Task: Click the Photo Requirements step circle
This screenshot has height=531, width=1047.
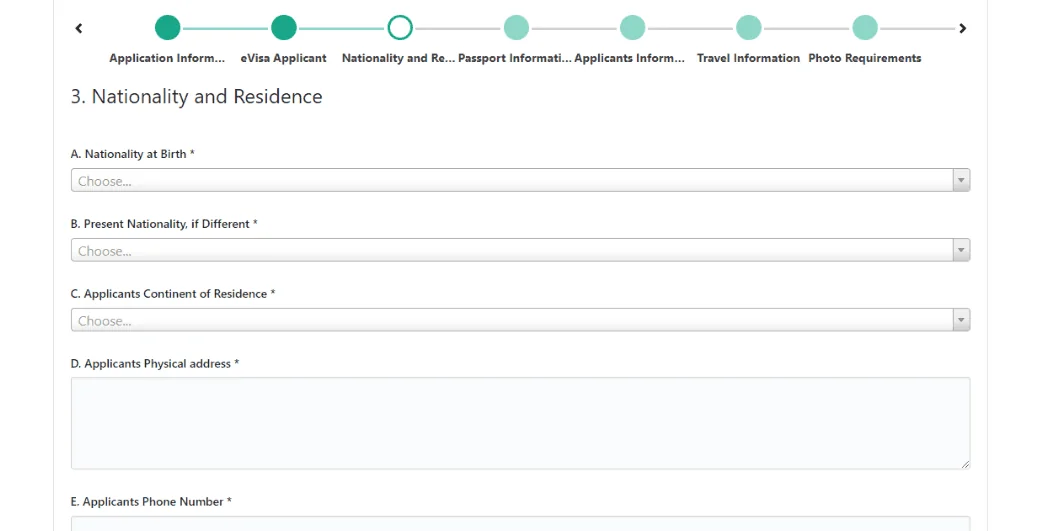Action: tap(865, 28)
